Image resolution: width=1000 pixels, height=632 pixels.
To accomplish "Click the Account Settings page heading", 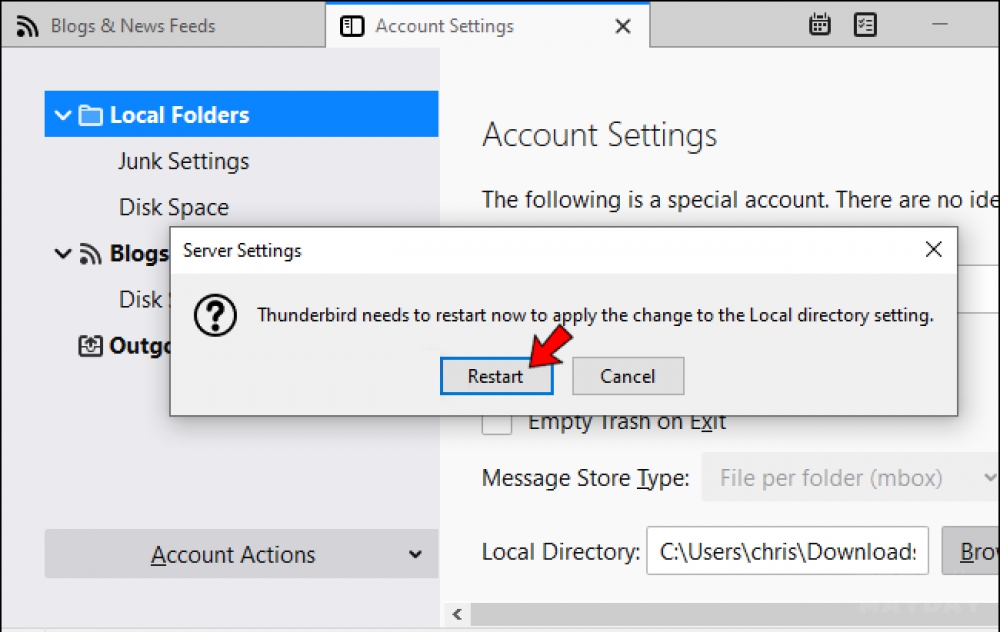I will coord(599,135).
